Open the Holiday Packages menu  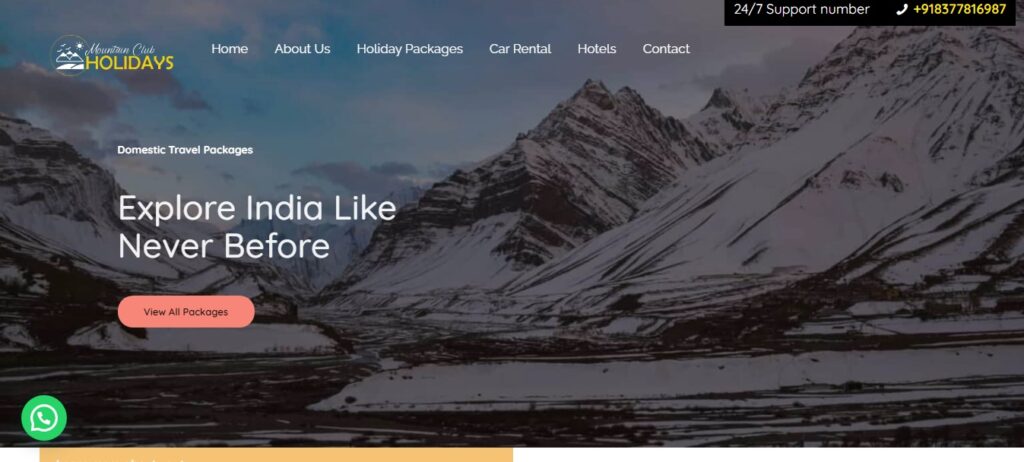click(x=409, y=49)
